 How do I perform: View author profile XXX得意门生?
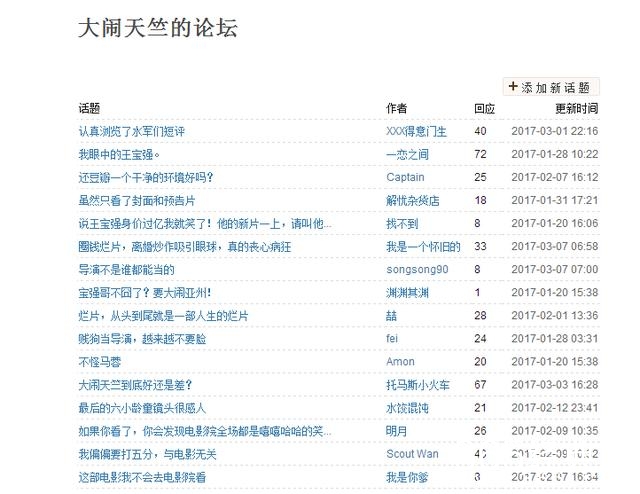[416, 131]
